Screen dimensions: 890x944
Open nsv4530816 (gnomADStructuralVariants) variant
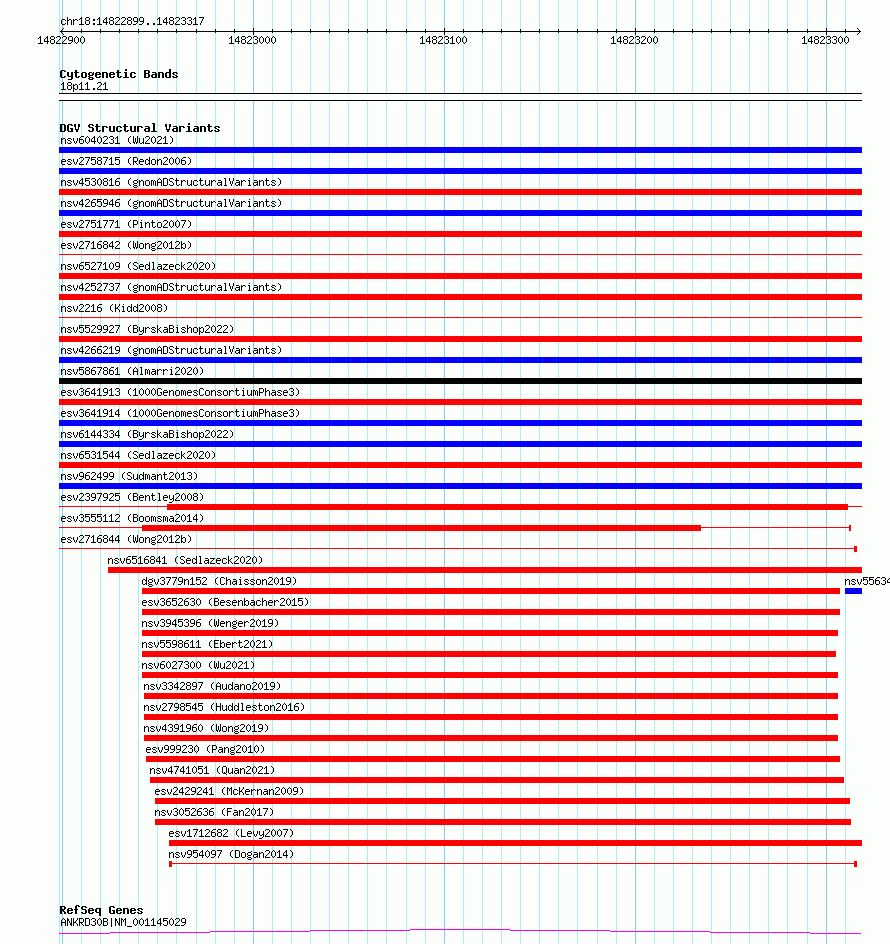point(171,182)
